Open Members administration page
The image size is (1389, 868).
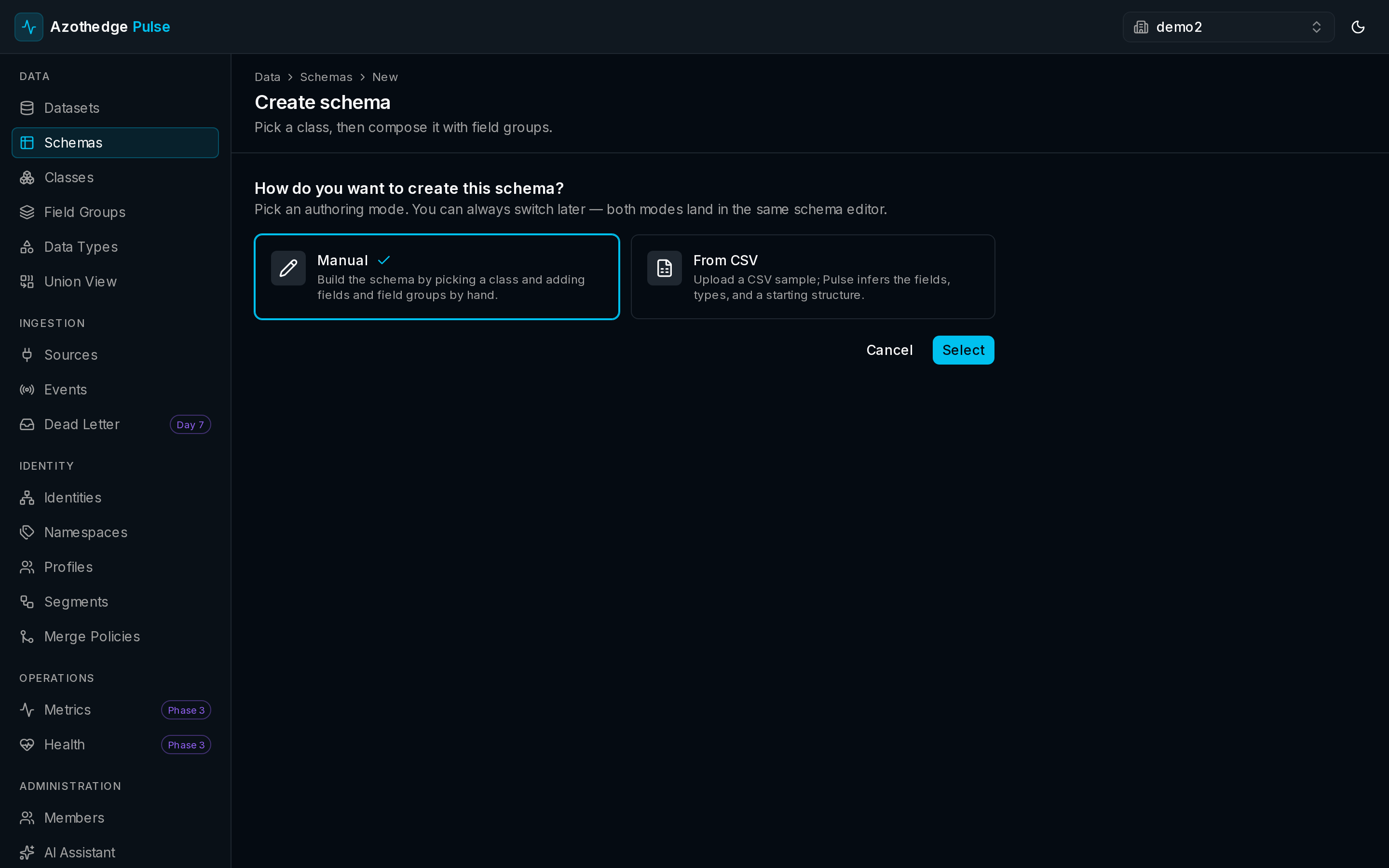coord(115,818)
